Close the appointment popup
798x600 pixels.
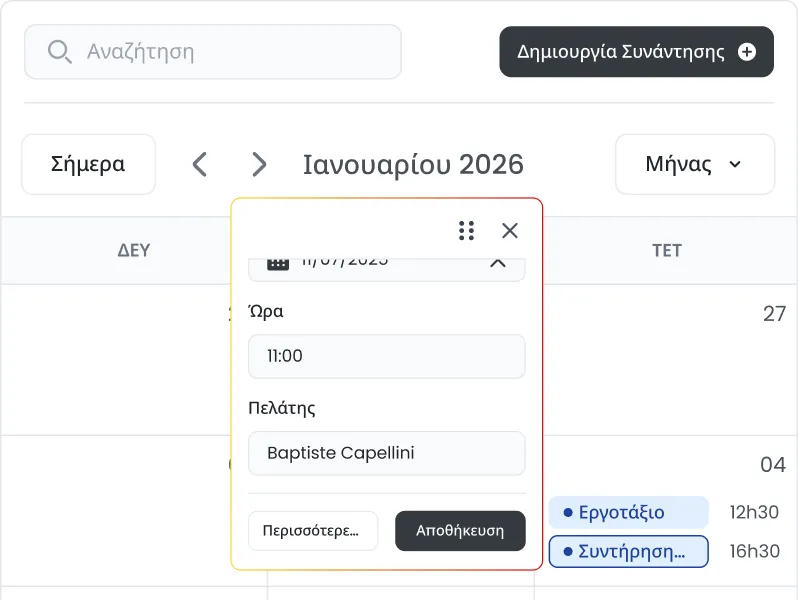pos(509,231)
